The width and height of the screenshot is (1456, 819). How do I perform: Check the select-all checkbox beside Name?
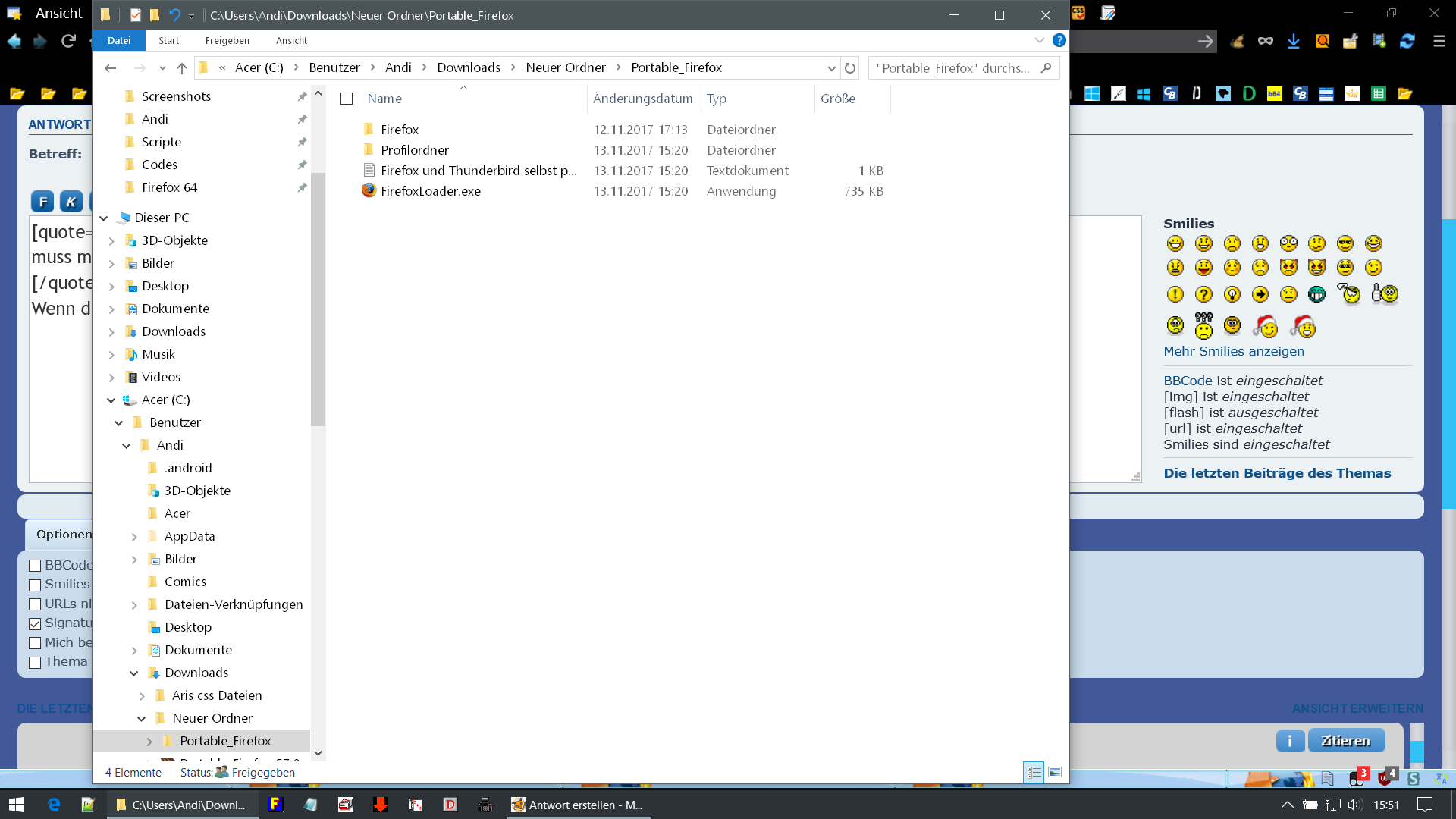347,99
